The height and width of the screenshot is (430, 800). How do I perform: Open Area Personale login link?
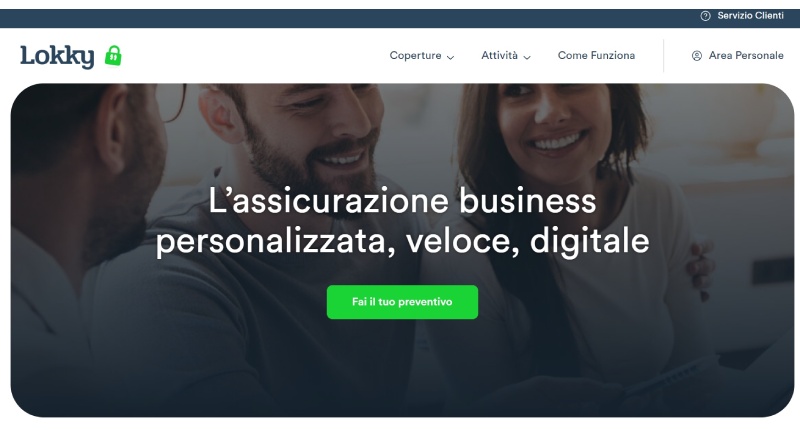746,56
